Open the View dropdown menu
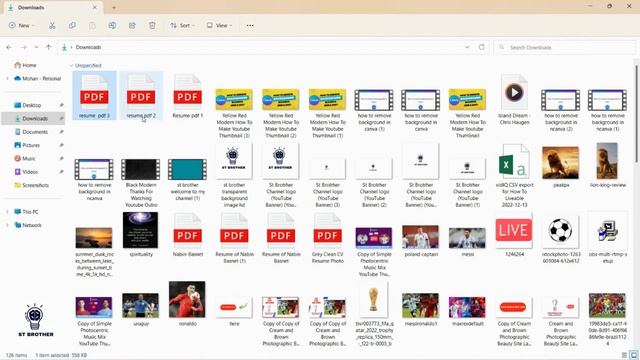This screenshot has width=640, height=360. coord(219,25)
